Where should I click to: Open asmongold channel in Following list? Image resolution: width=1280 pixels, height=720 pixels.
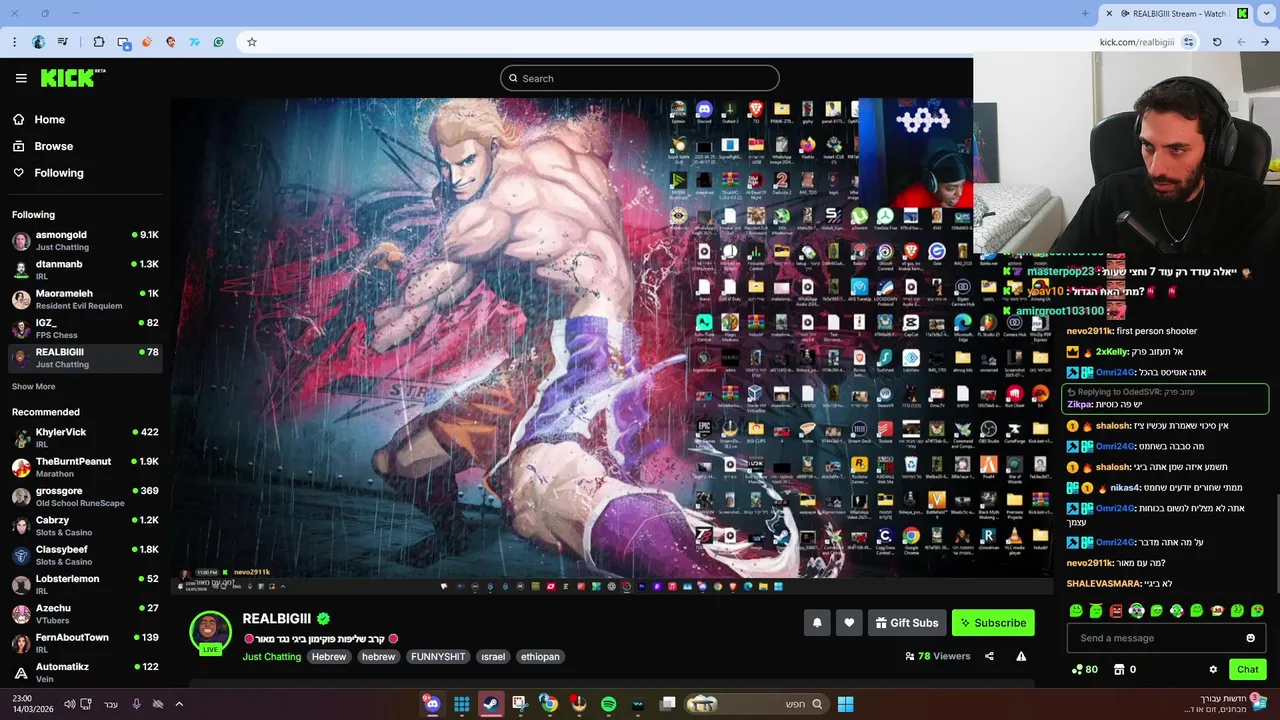[85, 240]
